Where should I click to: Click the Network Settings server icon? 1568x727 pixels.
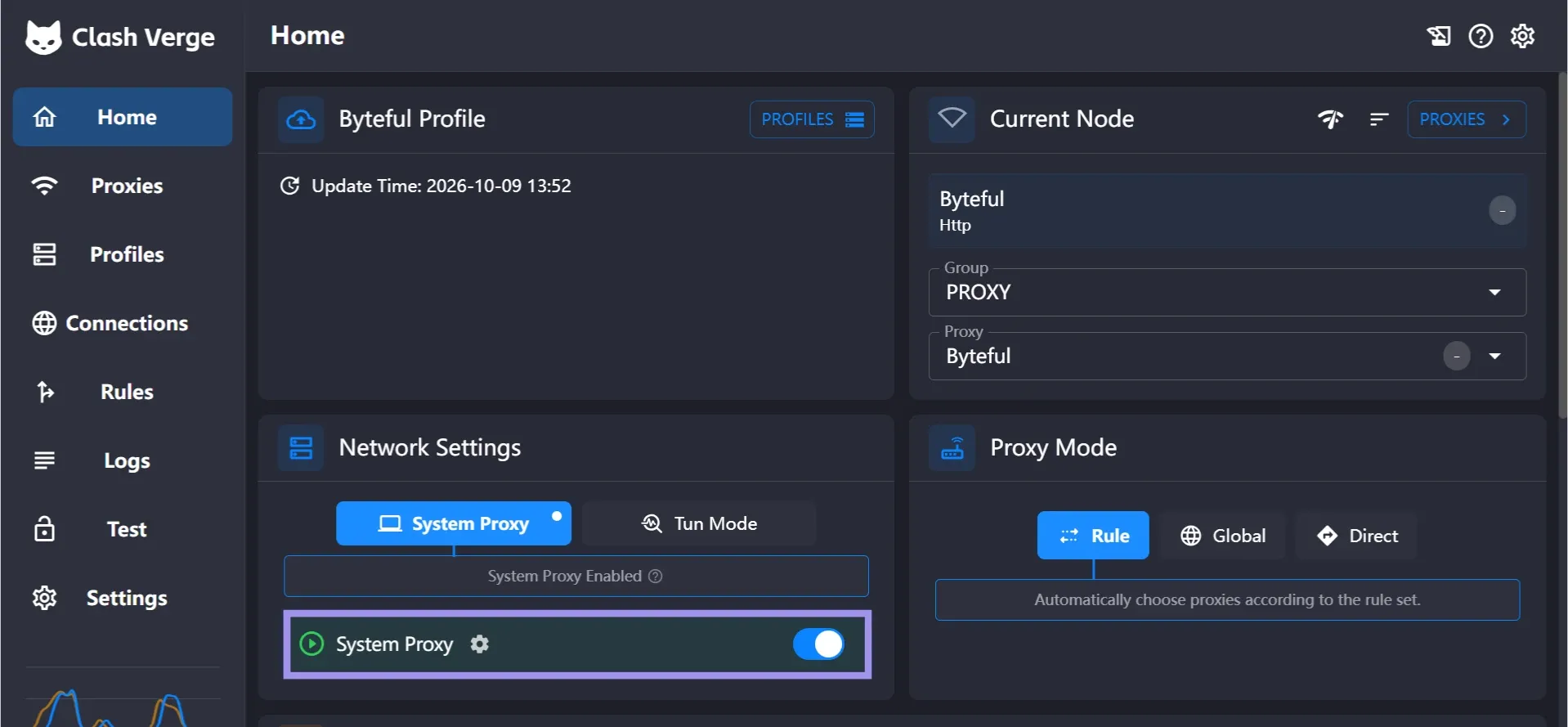coord(301,448)
